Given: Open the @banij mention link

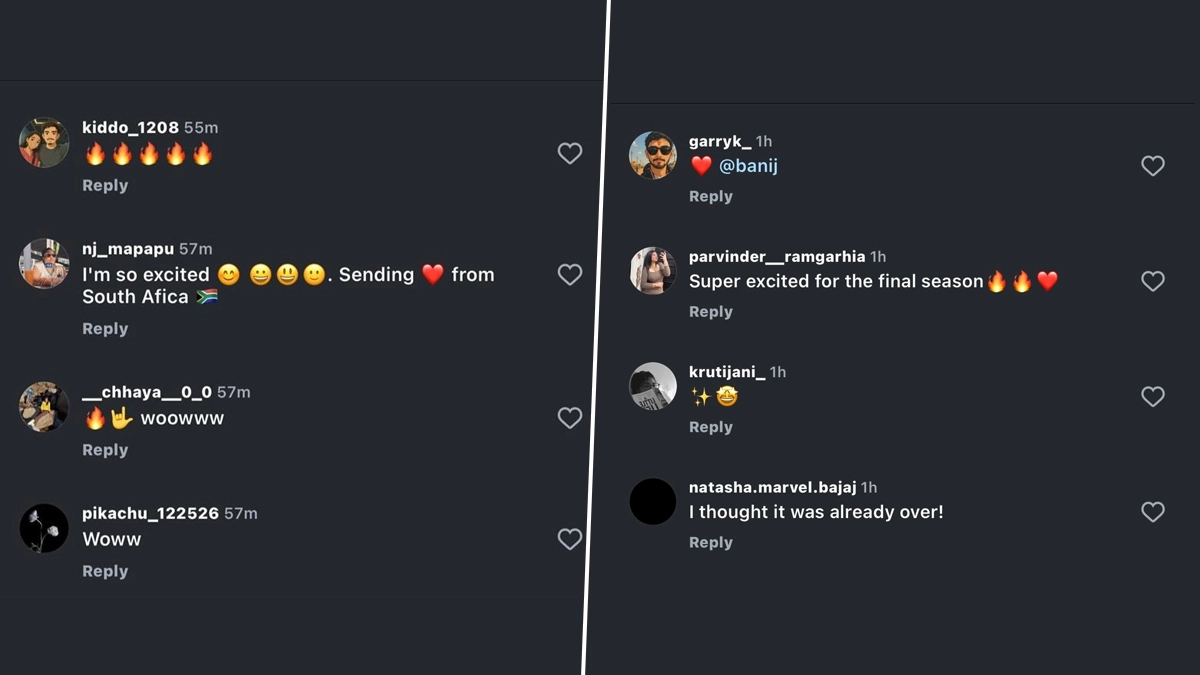Looking at the screenshot, I should coord(748,166).
